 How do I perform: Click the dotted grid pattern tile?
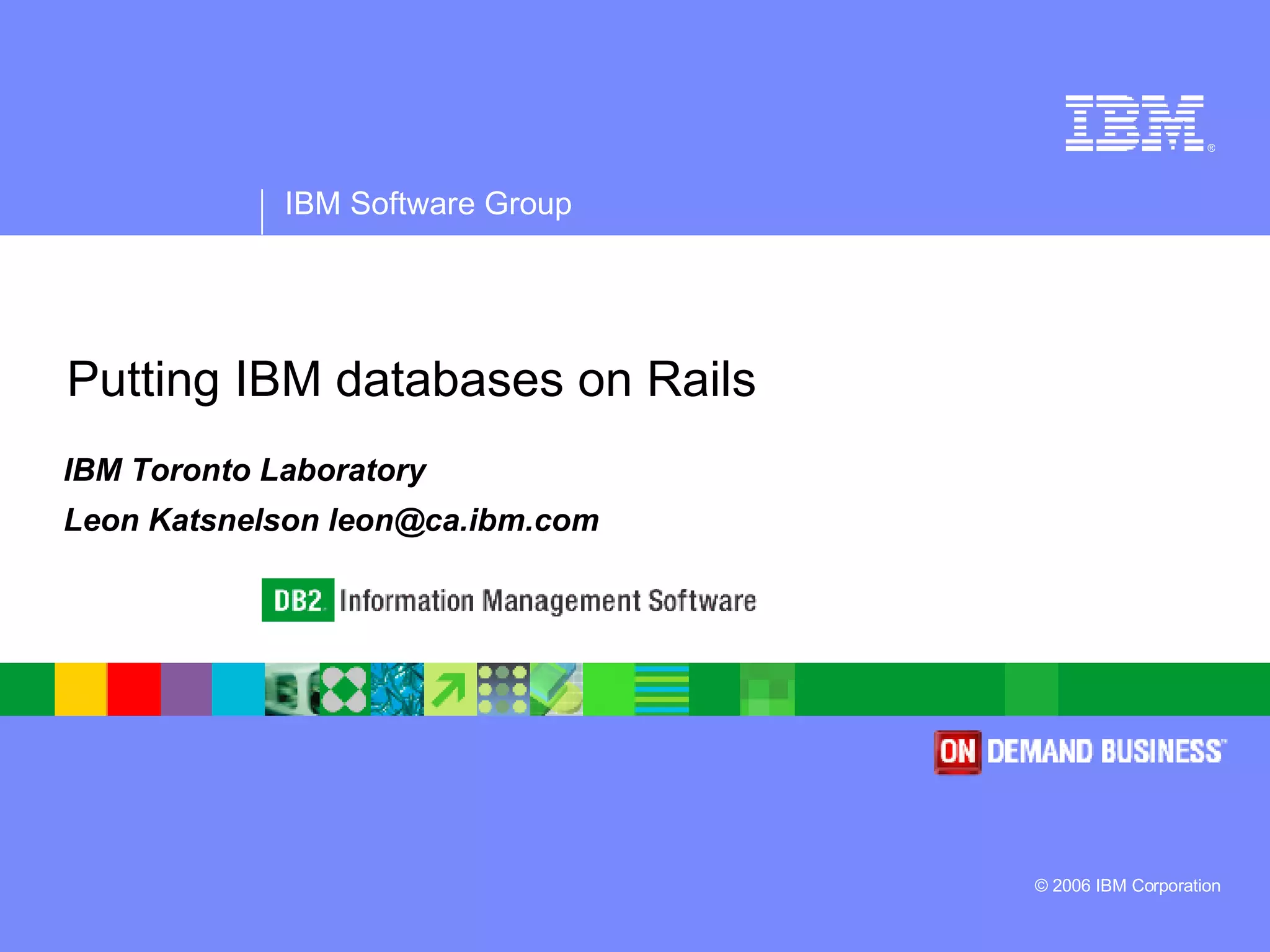(503, 689)
